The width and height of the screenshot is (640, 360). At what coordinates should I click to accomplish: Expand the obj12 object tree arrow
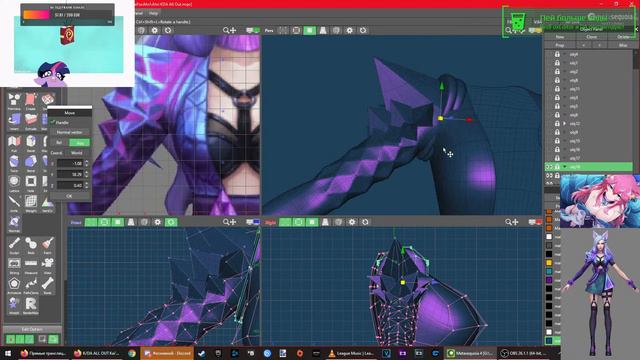565,123
